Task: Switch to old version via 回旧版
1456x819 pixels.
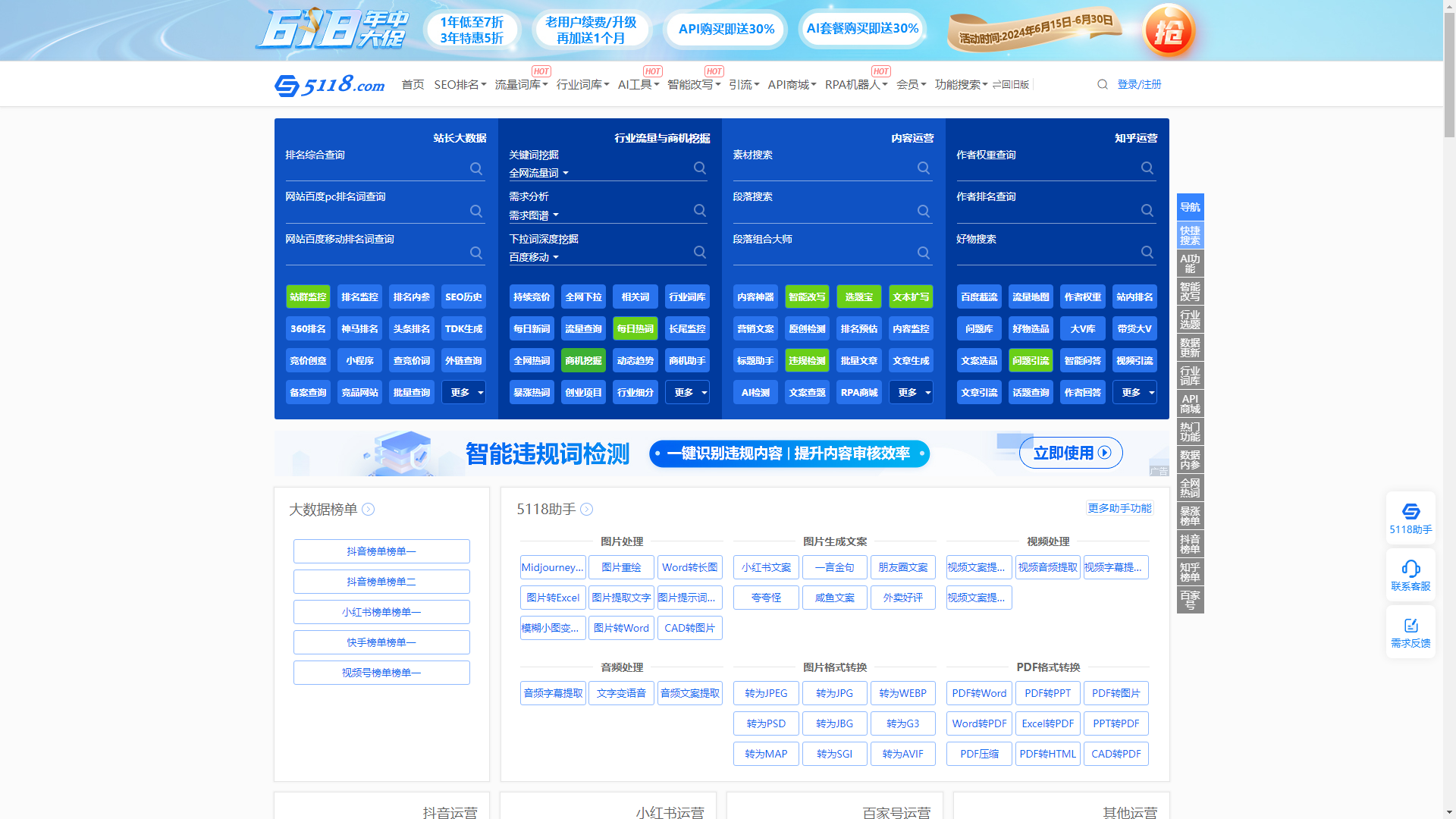Action: click(1011, 84)
